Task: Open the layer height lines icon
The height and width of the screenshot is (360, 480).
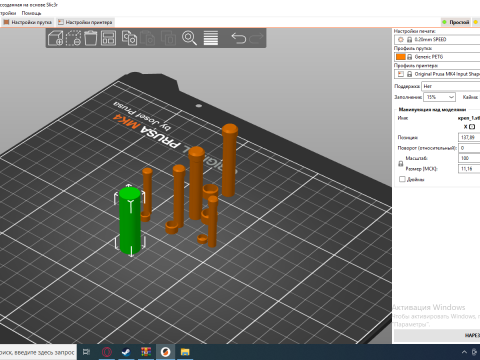Action: 211,38
